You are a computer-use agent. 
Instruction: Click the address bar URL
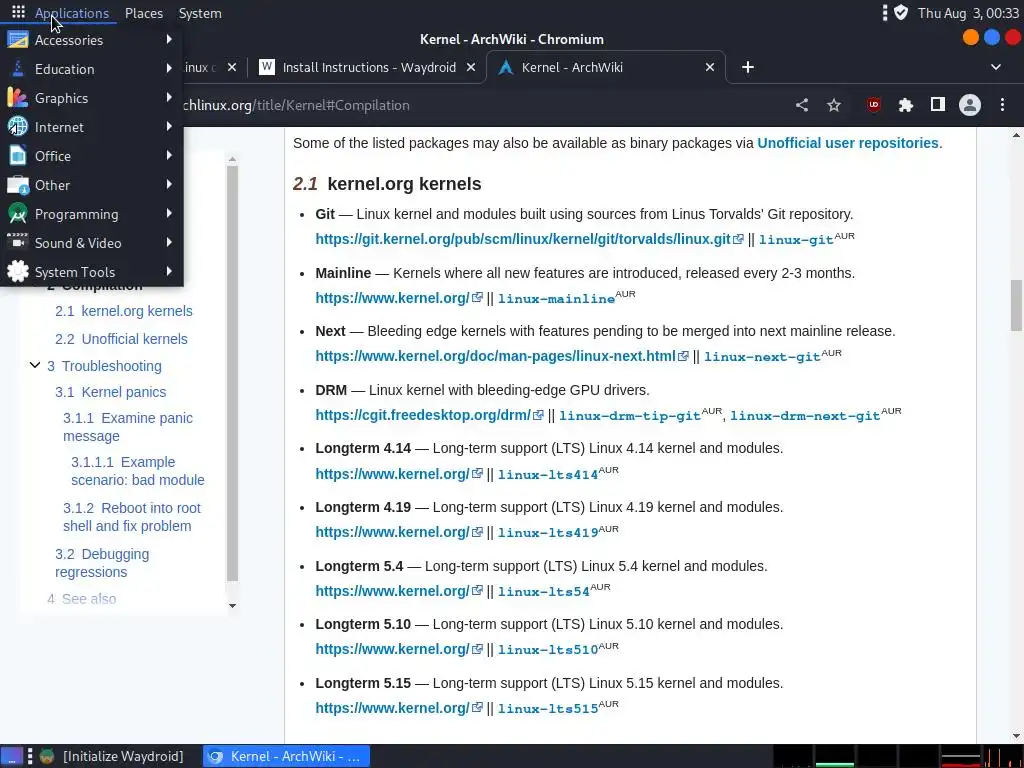tap(296, 105)
